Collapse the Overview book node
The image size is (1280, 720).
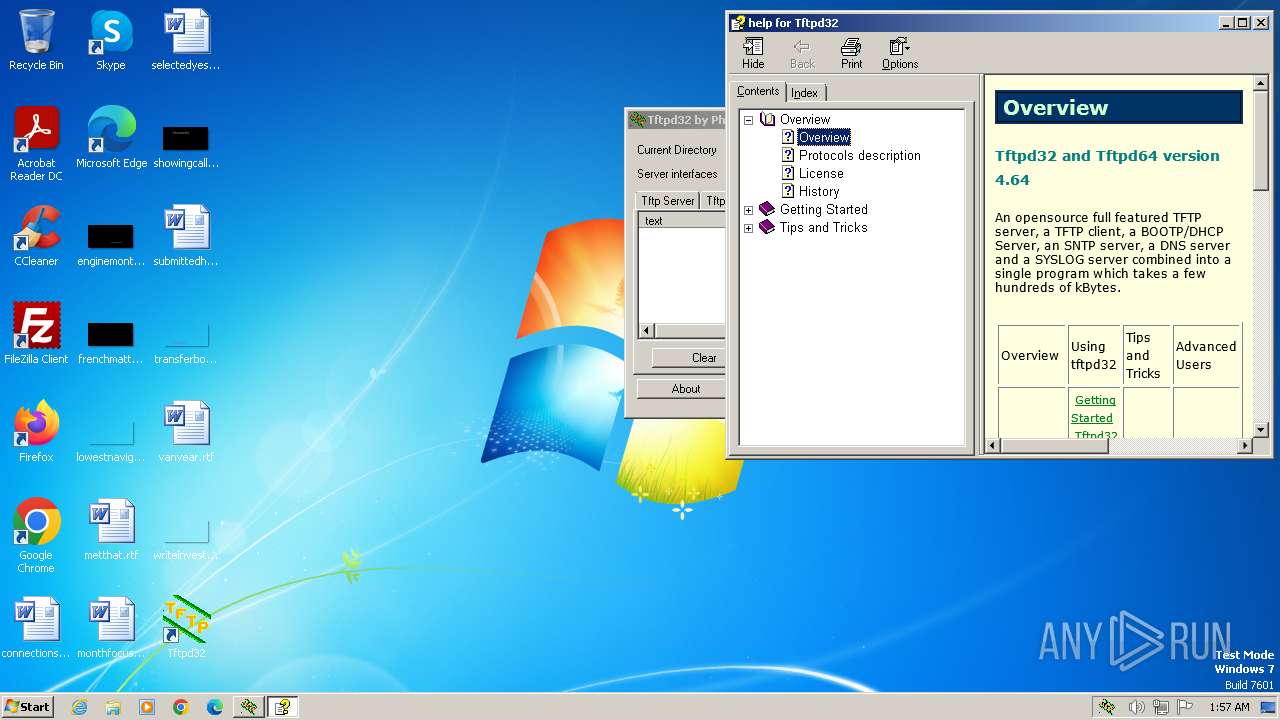(748, 120)
